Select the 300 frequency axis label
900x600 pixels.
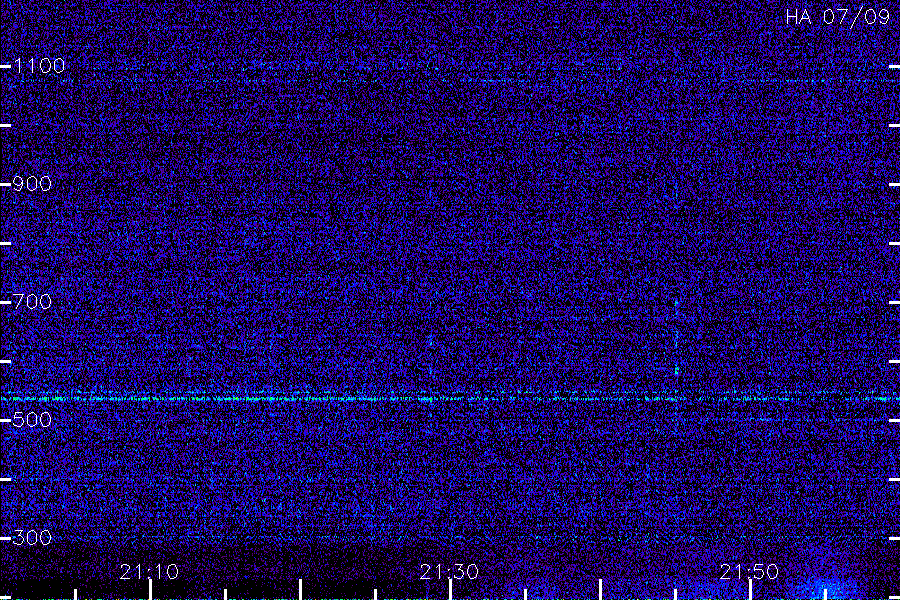(32, 538)
